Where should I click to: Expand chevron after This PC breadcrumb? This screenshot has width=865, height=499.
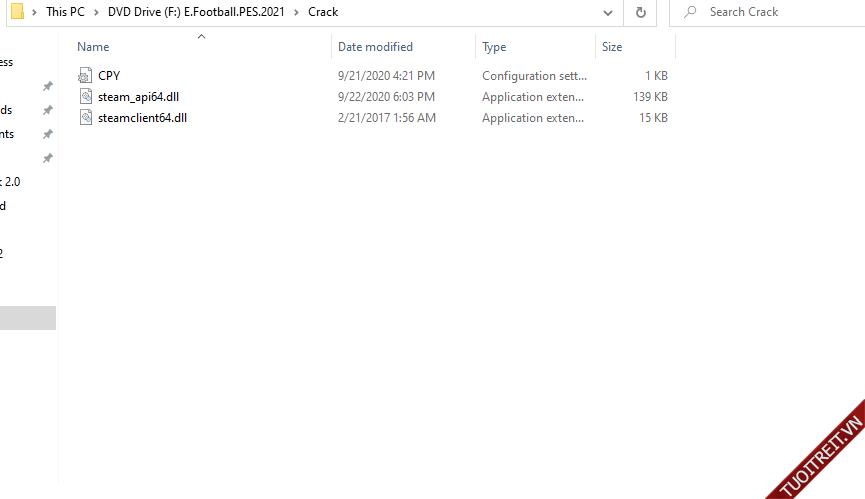97,12
